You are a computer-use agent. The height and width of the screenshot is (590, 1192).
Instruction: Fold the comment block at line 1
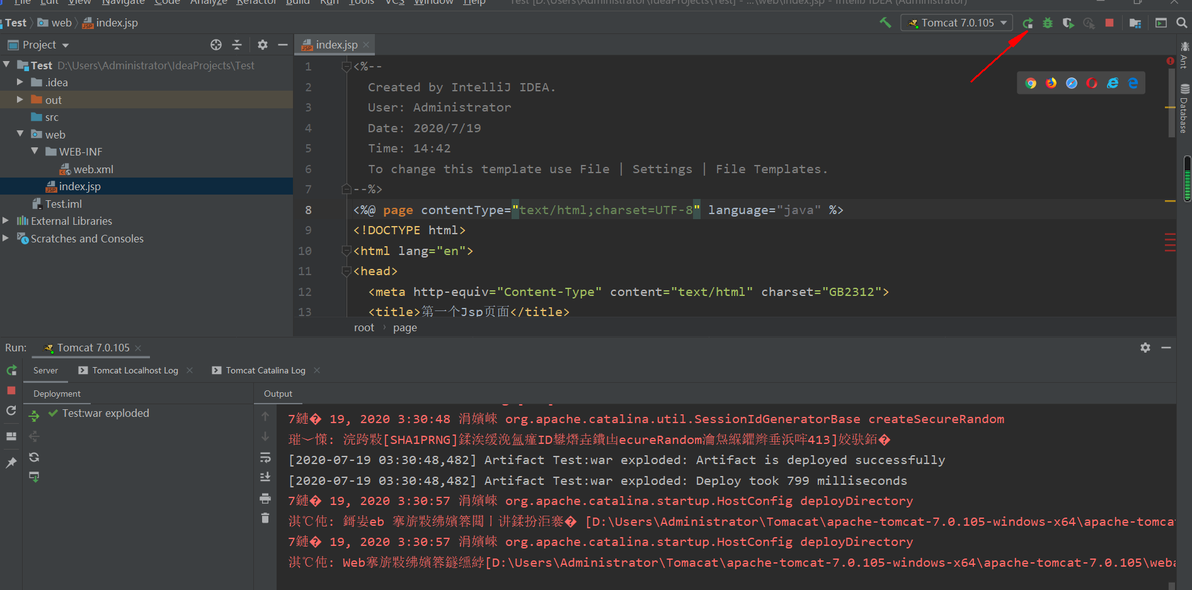(347, 67)
